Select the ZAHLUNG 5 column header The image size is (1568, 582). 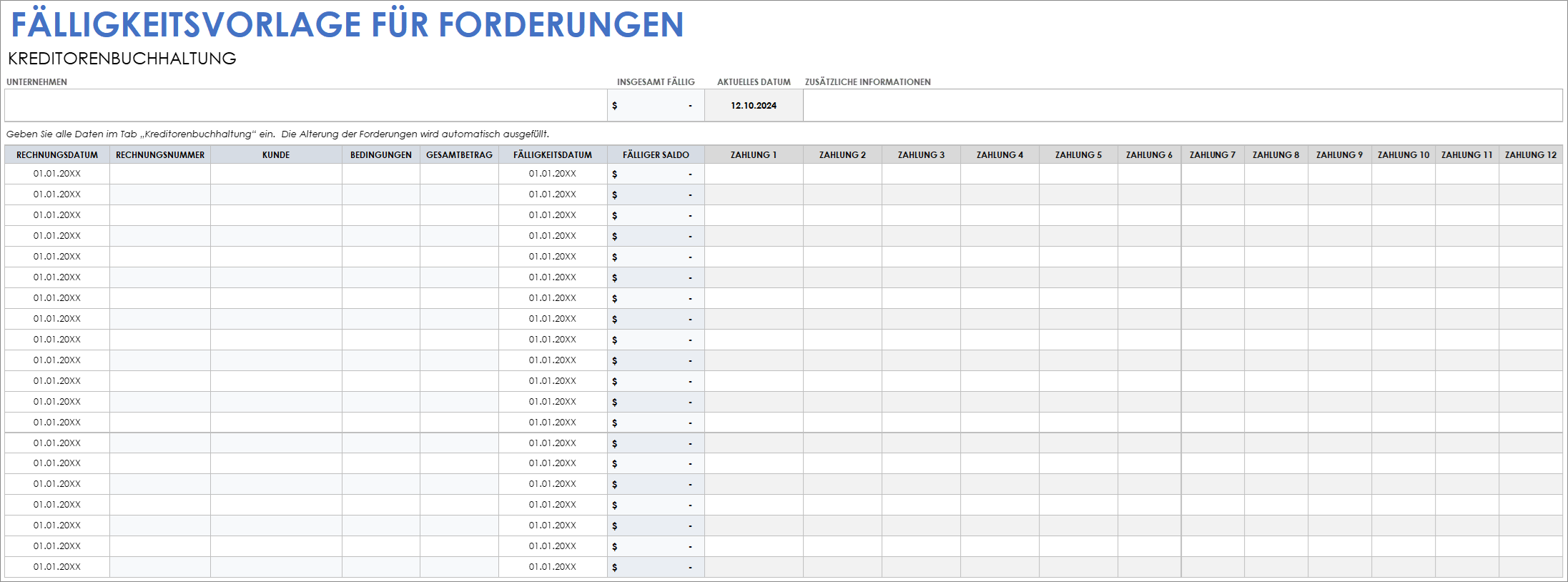[1078, 154]
